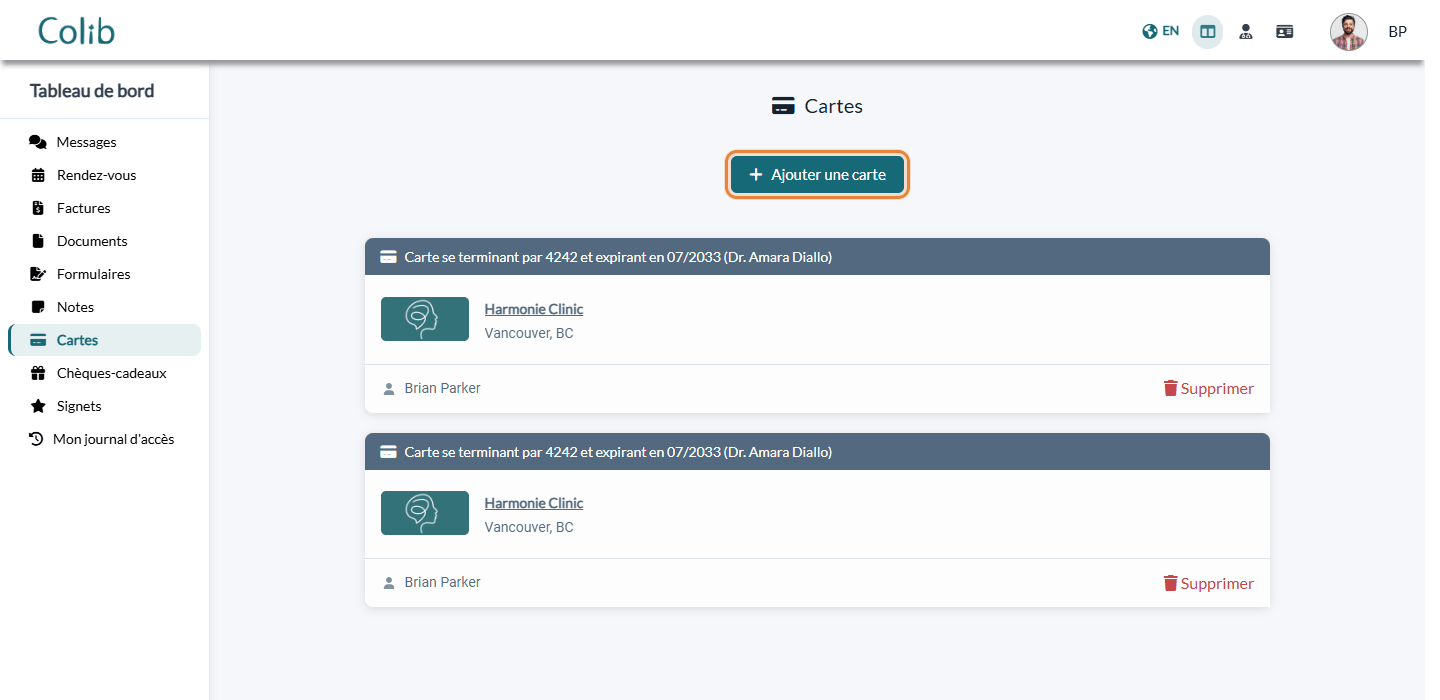The height and width of the screenshot is (700, 1440).
Task: Delete the second card with Supprimer
Action: point(1208,583)
